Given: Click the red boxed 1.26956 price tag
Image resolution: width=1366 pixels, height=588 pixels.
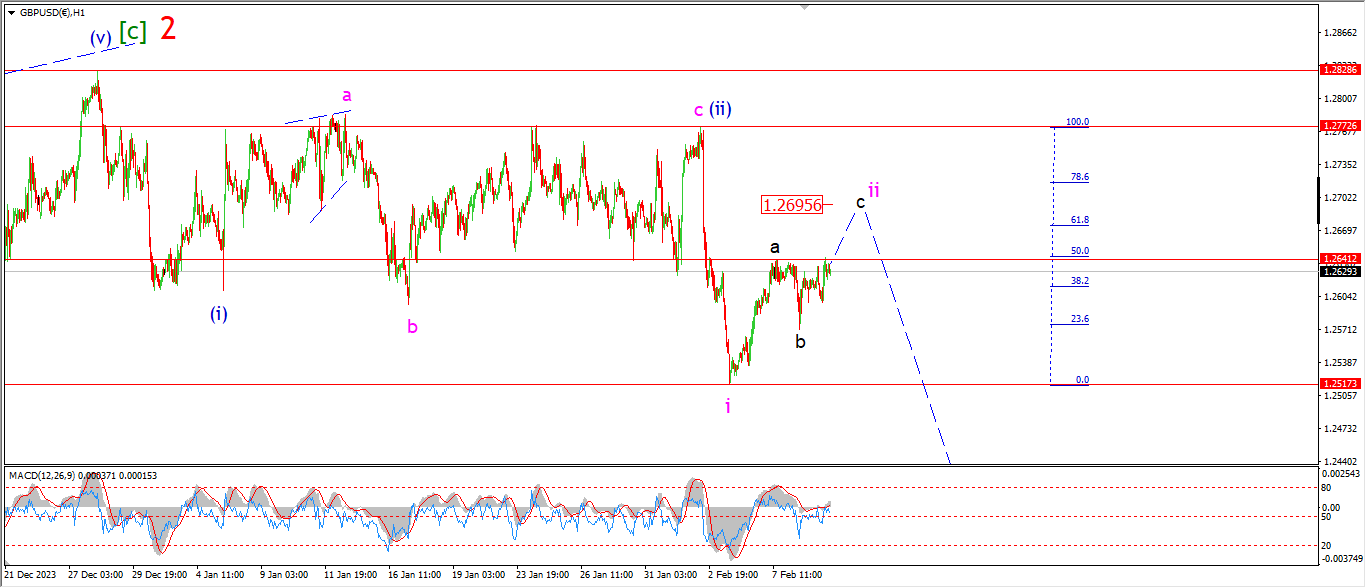Looking at the screenshot, I should 792,205.
